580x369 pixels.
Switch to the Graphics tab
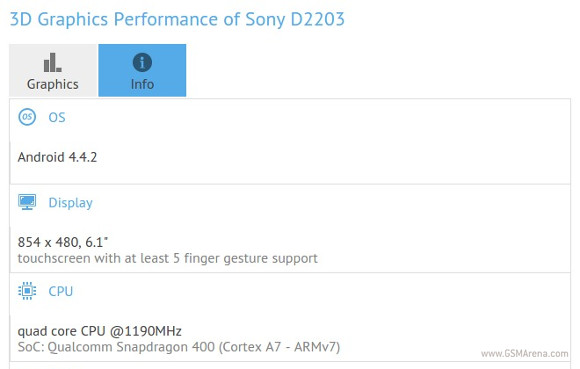point(53,70)
